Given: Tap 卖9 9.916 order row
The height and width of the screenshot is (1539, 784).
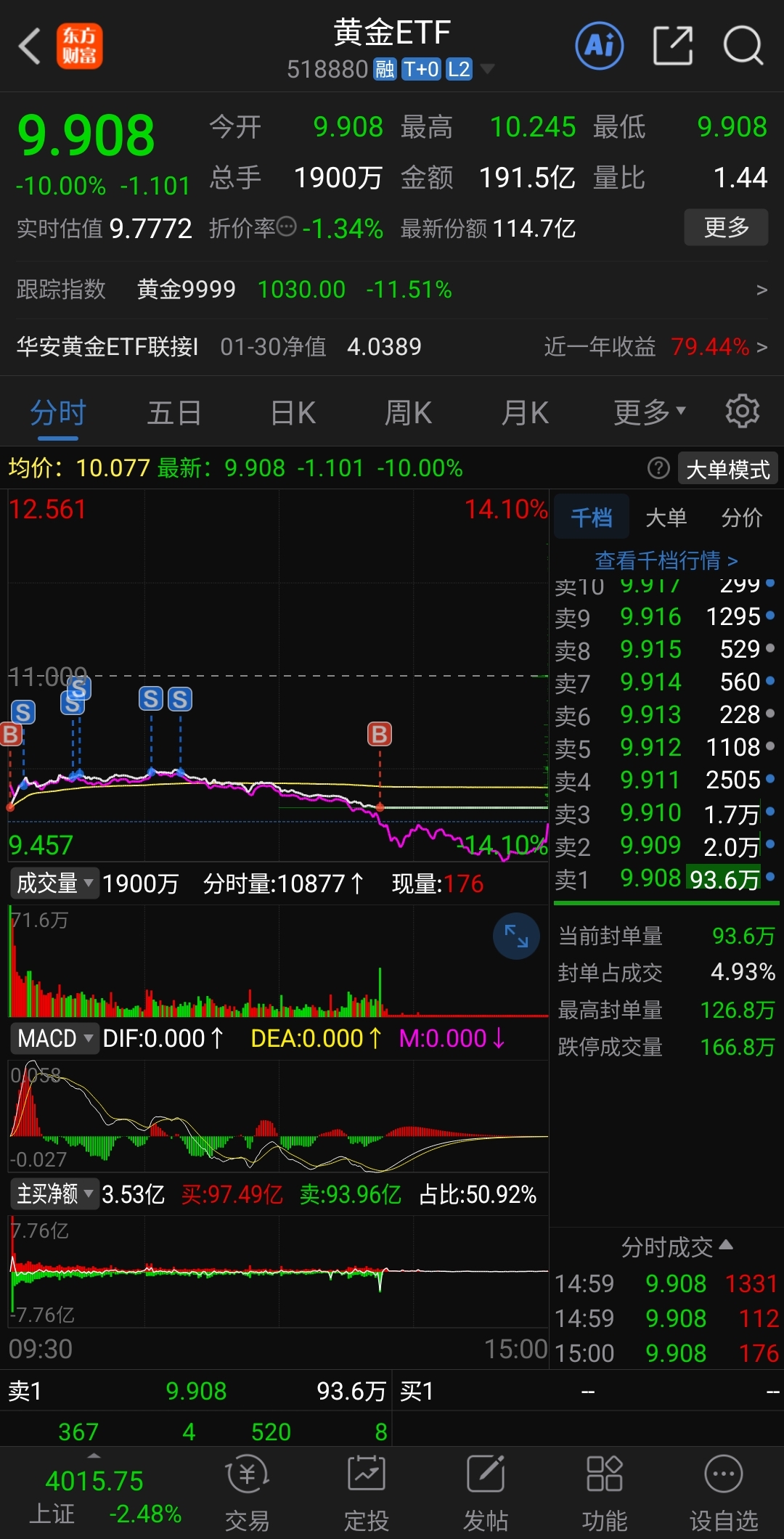Looking at the screenshot, I should point(666,617).
